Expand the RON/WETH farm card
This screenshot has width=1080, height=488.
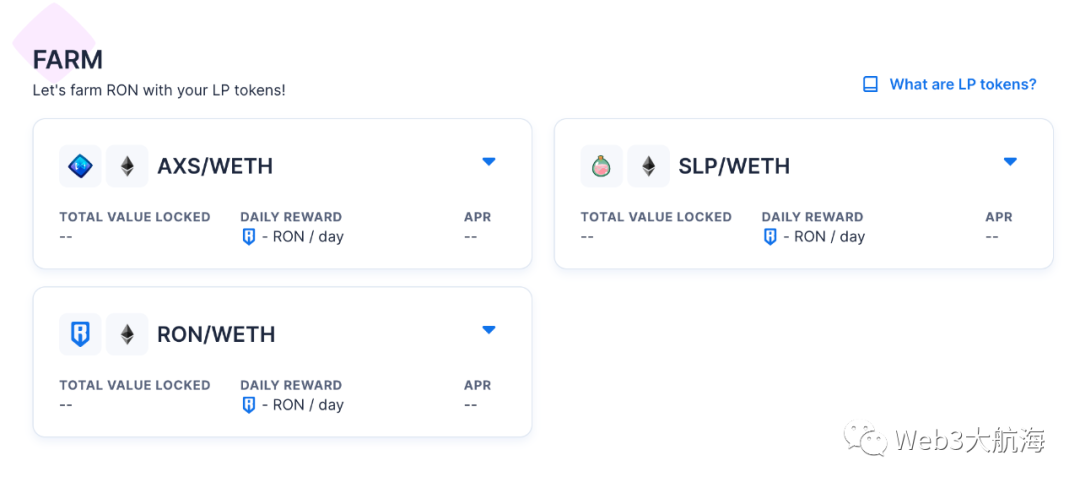[488, 330]
